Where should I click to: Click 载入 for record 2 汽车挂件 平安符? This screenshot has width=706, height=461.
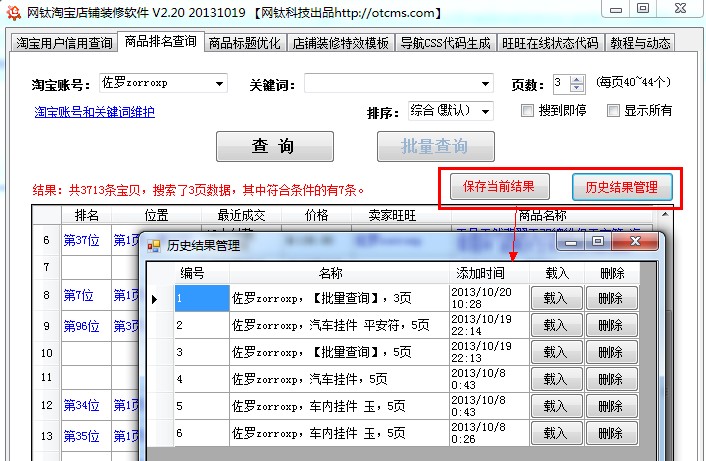point(557,325)
